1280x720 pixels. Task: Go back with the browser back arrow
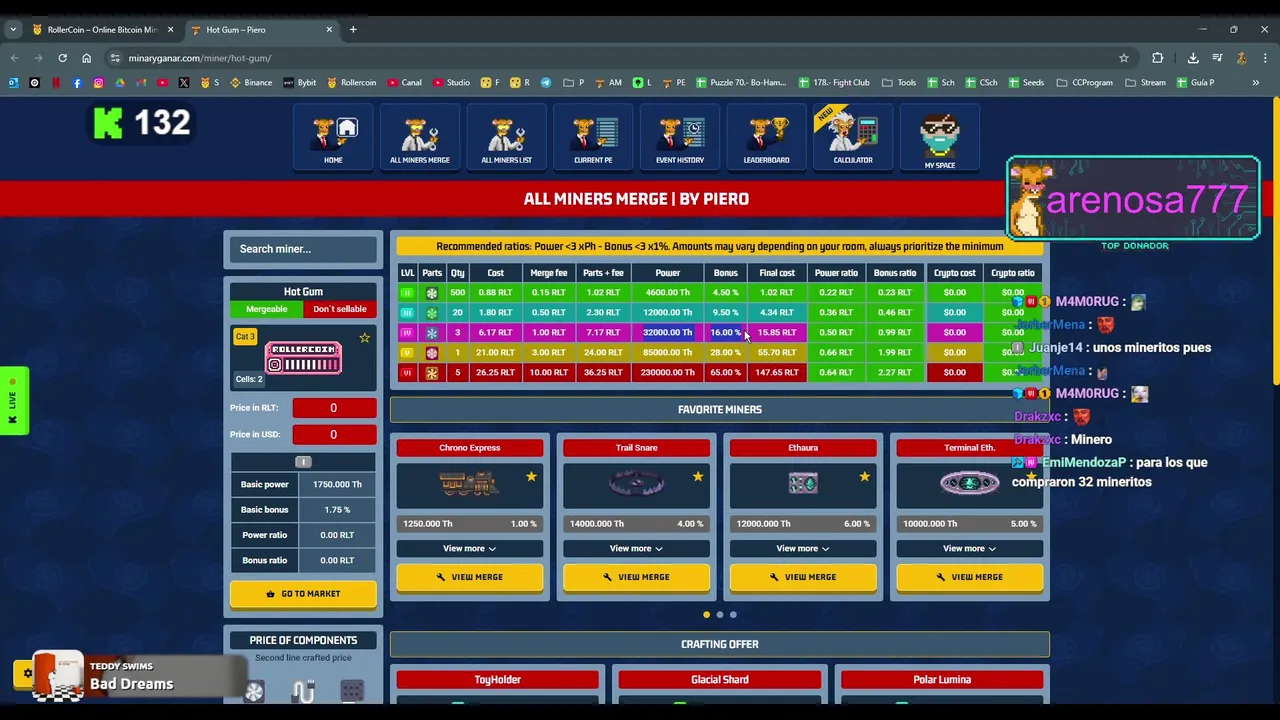coord(14,58)
